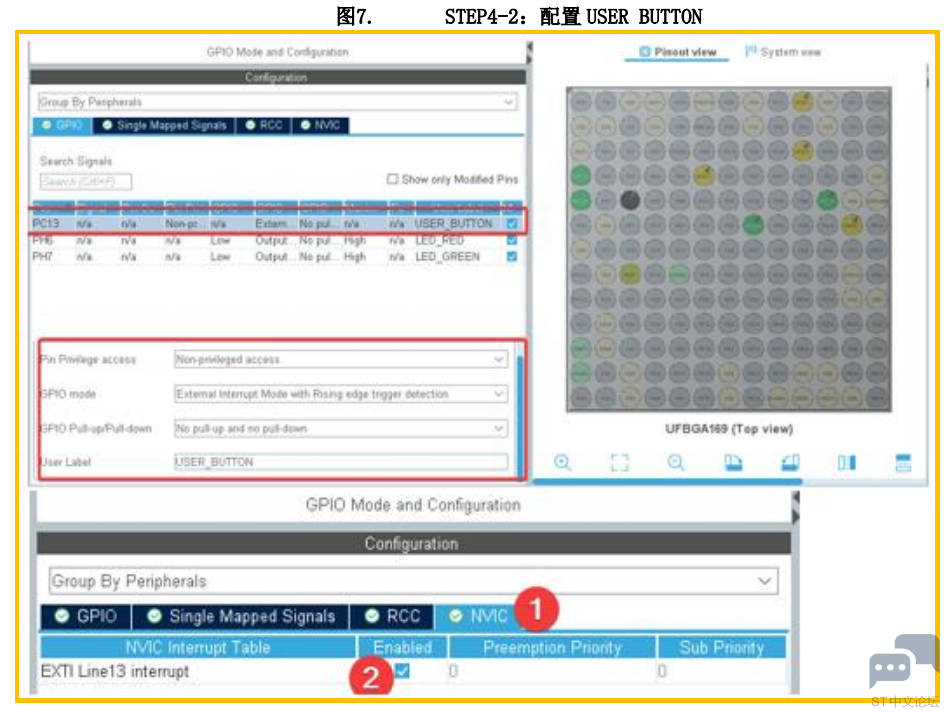Select the dark highlighted pin on the chip
The width and height of the screenshot is (948, 717).
(x=630, y=200)
